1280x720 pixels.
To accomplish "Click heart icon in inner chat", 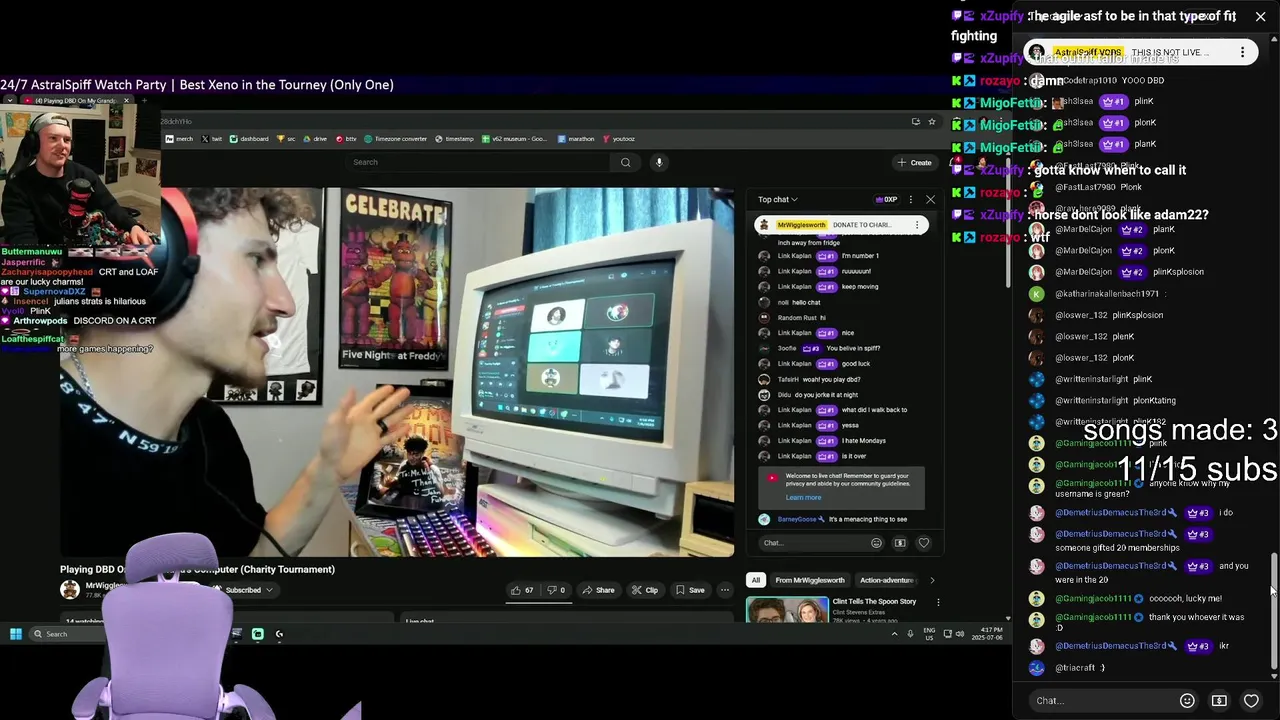I will pyautogui.click(x=923, y=543).
